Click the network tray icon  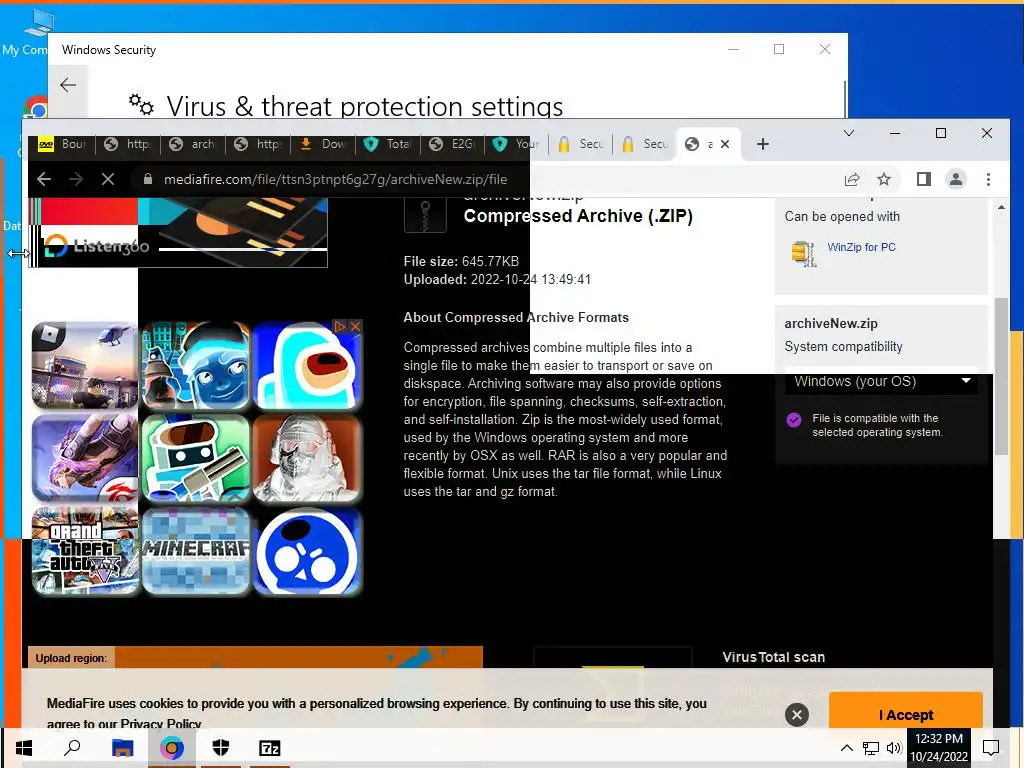(x=871, y=748)
